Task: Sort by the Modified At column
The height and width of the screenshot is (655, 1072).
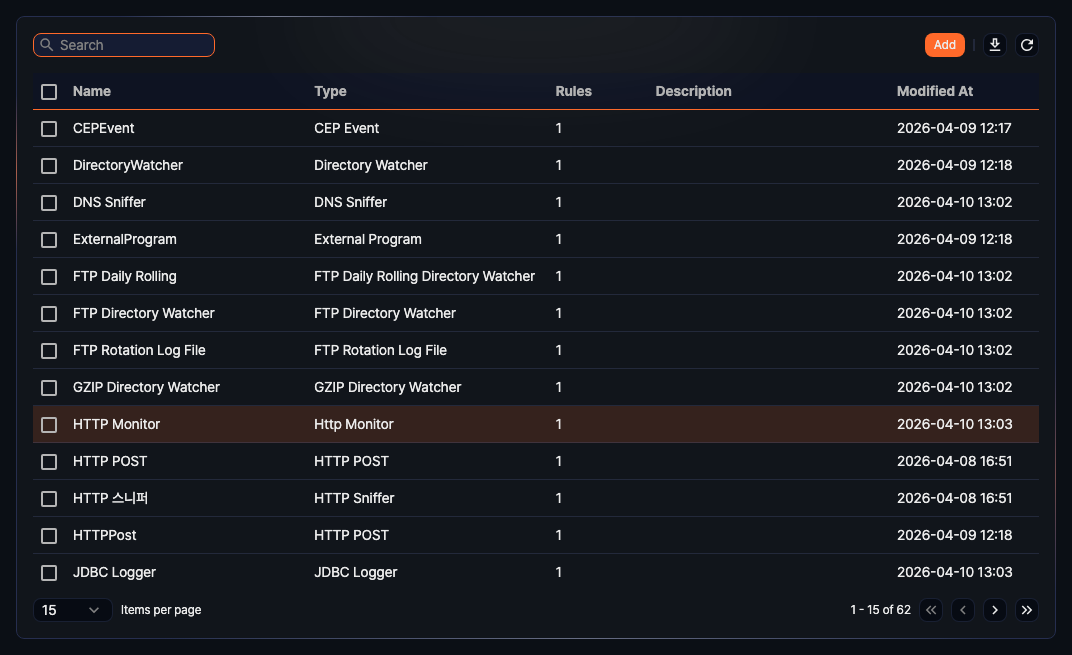Action: (934, 91)
